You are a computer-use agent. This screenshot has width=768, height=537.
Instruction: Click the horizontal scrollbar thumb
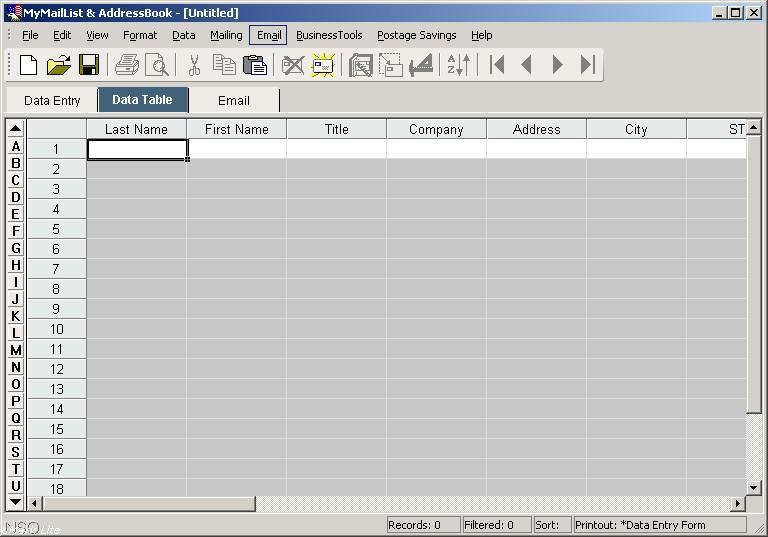(x=149, y=503)
